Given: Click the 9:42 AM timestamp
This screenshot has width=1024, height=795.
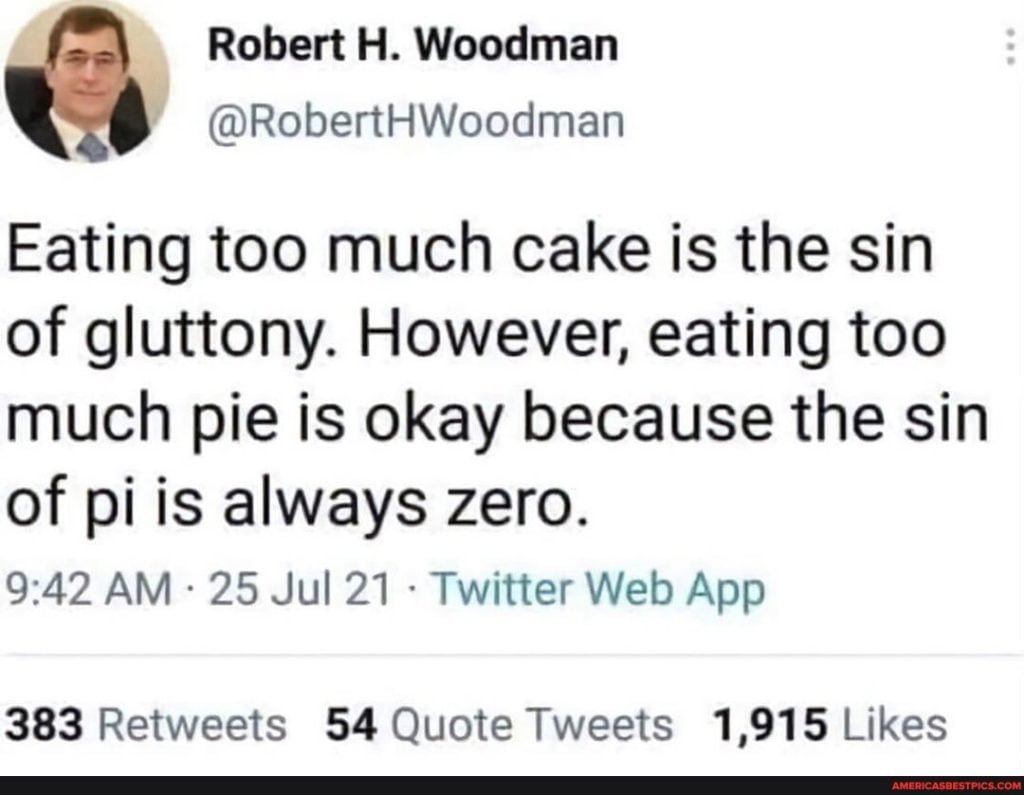Looking at the screenshot, I should point(88,589).
